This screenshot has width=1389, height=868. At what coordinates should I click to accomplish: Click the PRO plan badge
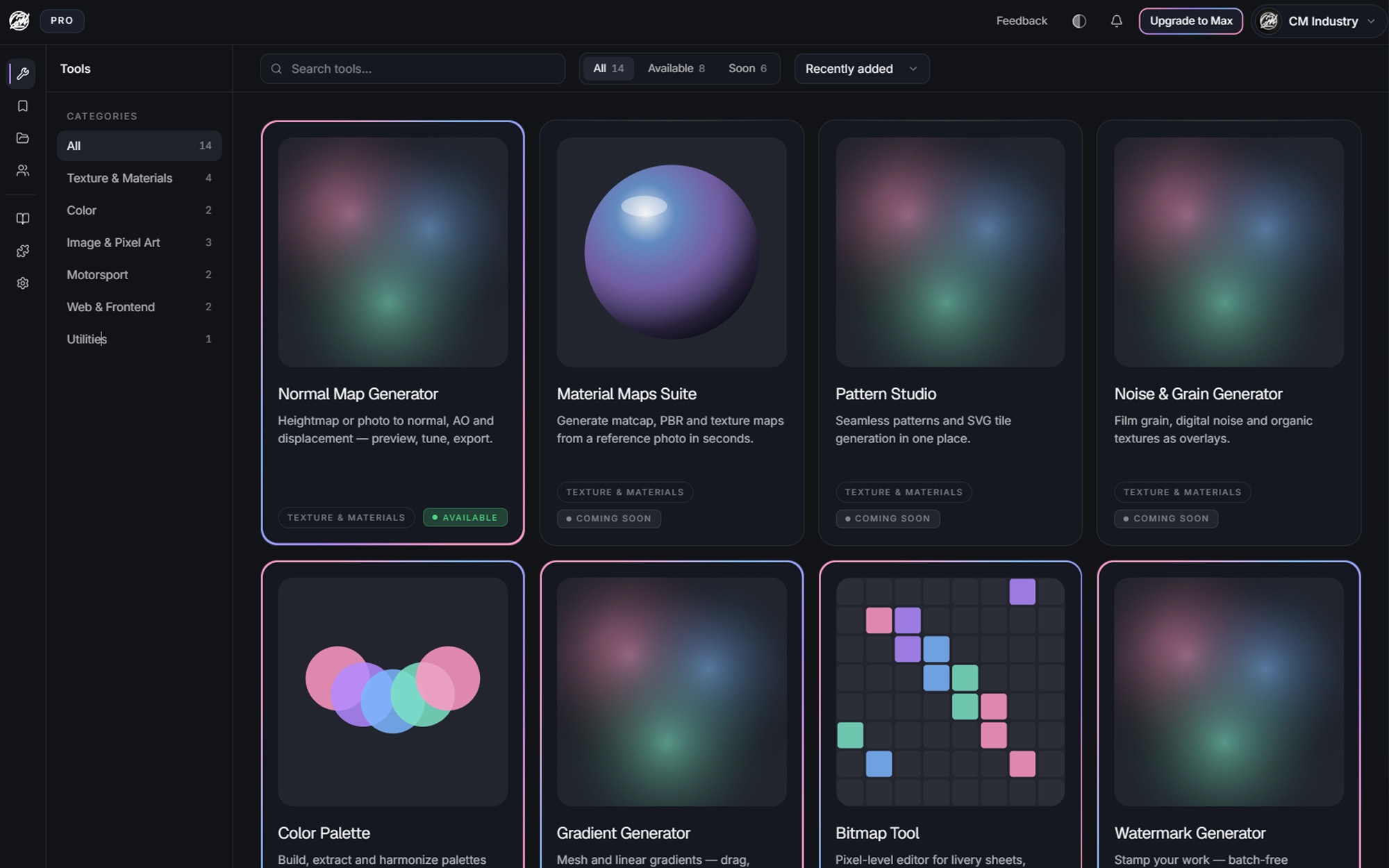[x=62, y=21]
